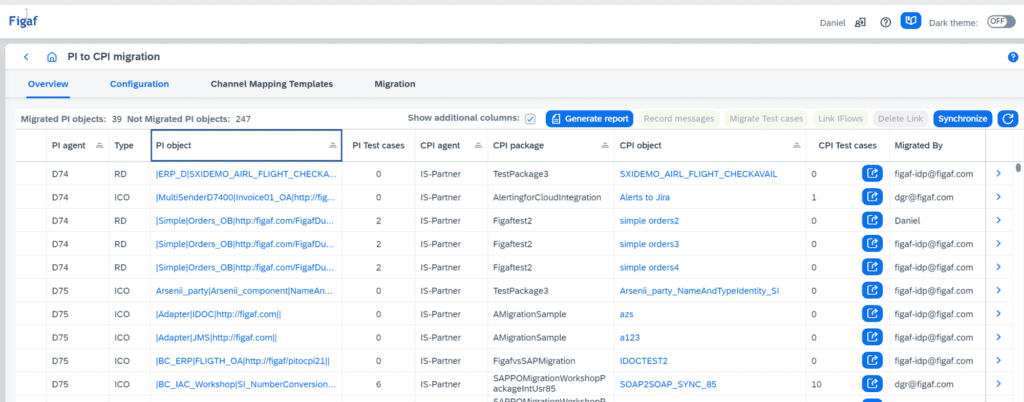The image size is (1024, 402).
Task: Open the Migration tab
Action: point(394,84)
